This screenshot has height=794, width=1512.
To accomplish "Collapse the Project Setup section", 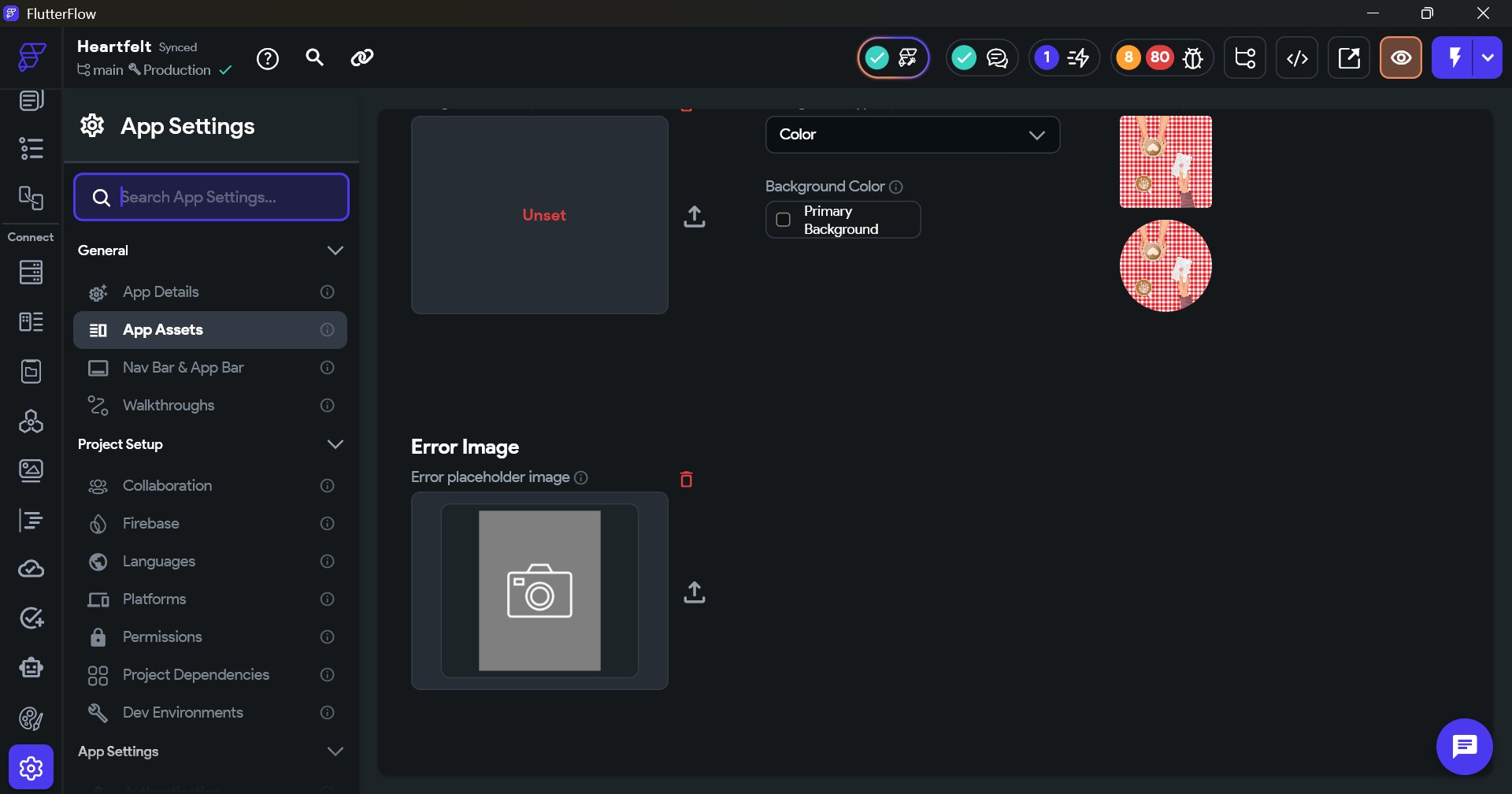I will click(335, 444).
